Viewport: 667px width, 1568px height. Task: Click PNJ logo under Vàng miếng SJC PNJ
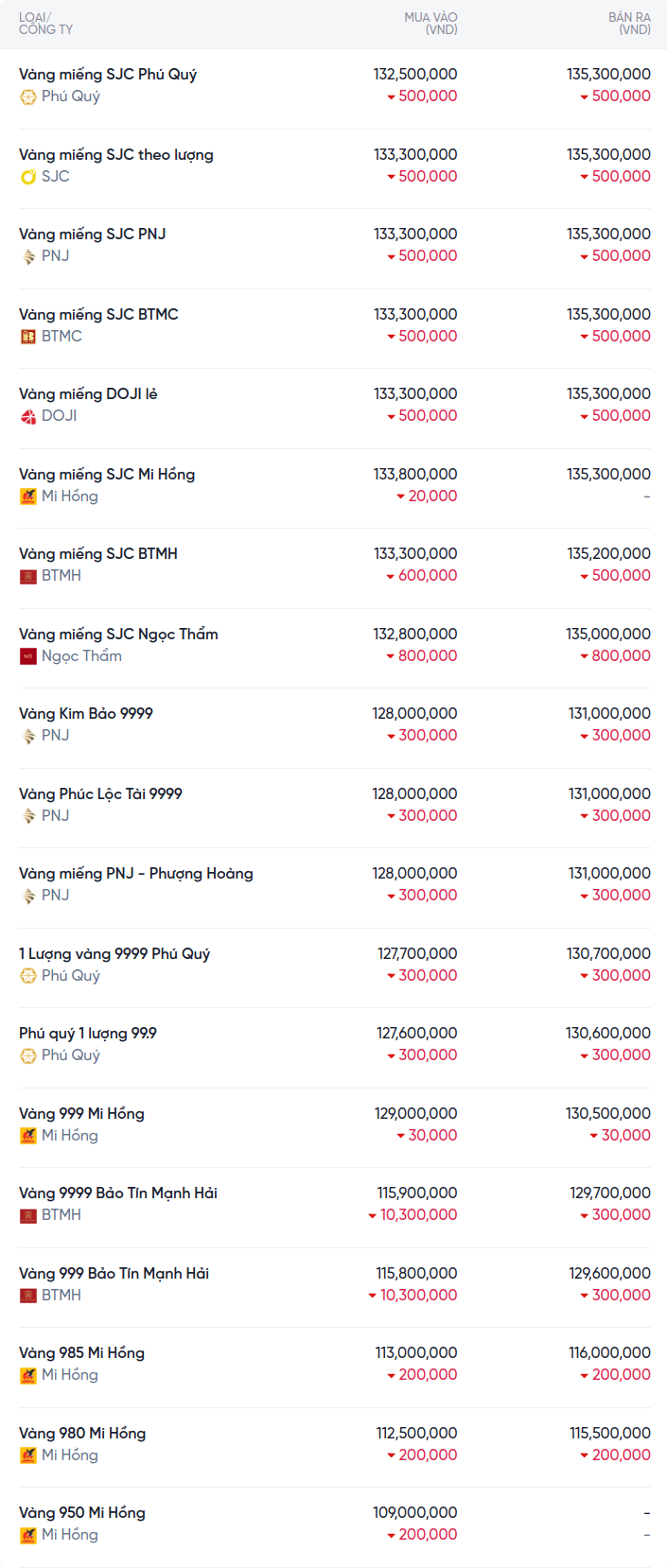coord(28,256)
